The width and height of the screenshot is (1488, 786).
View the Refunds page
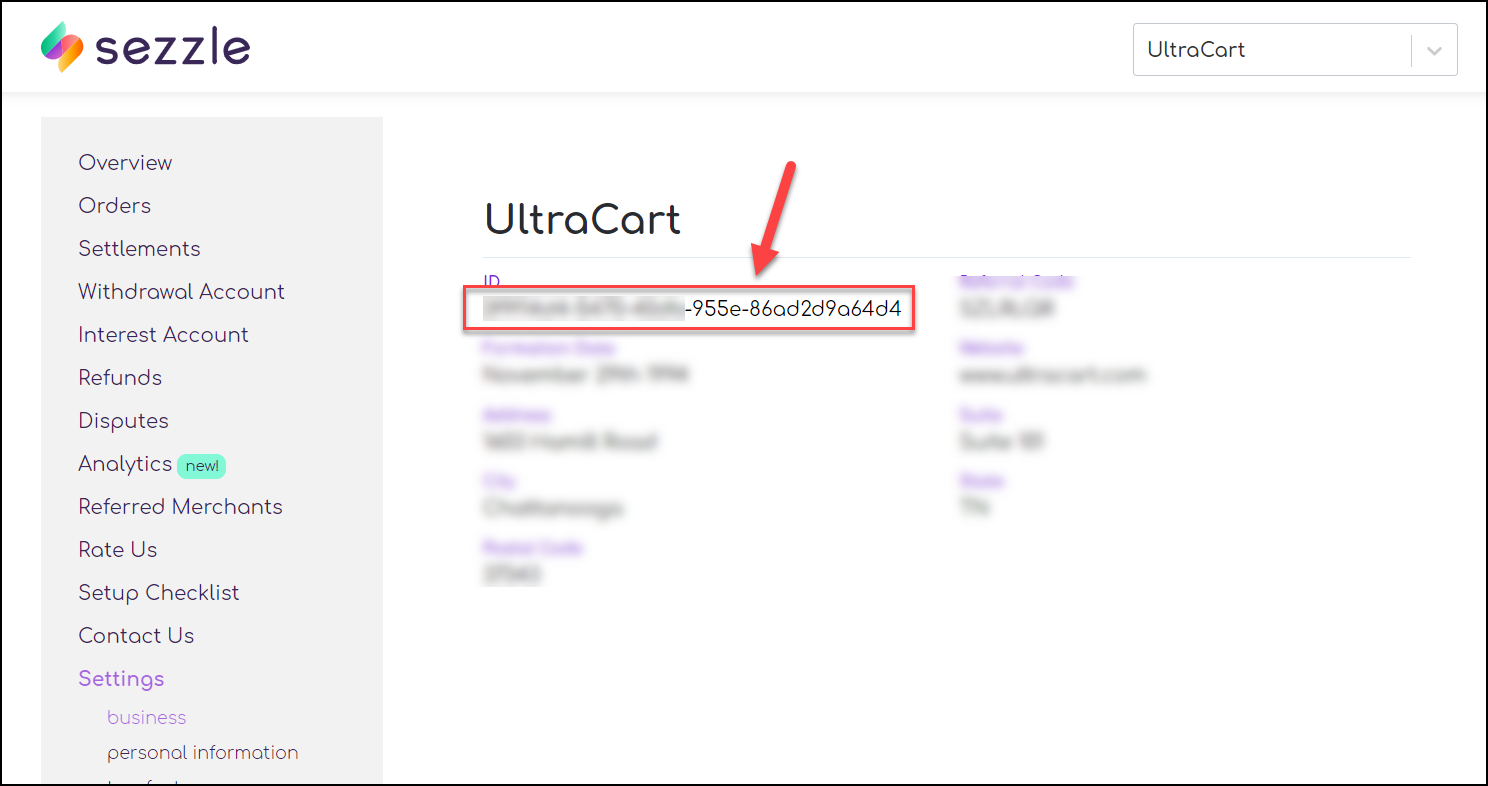pyautogui.click(x=120, y=377)
